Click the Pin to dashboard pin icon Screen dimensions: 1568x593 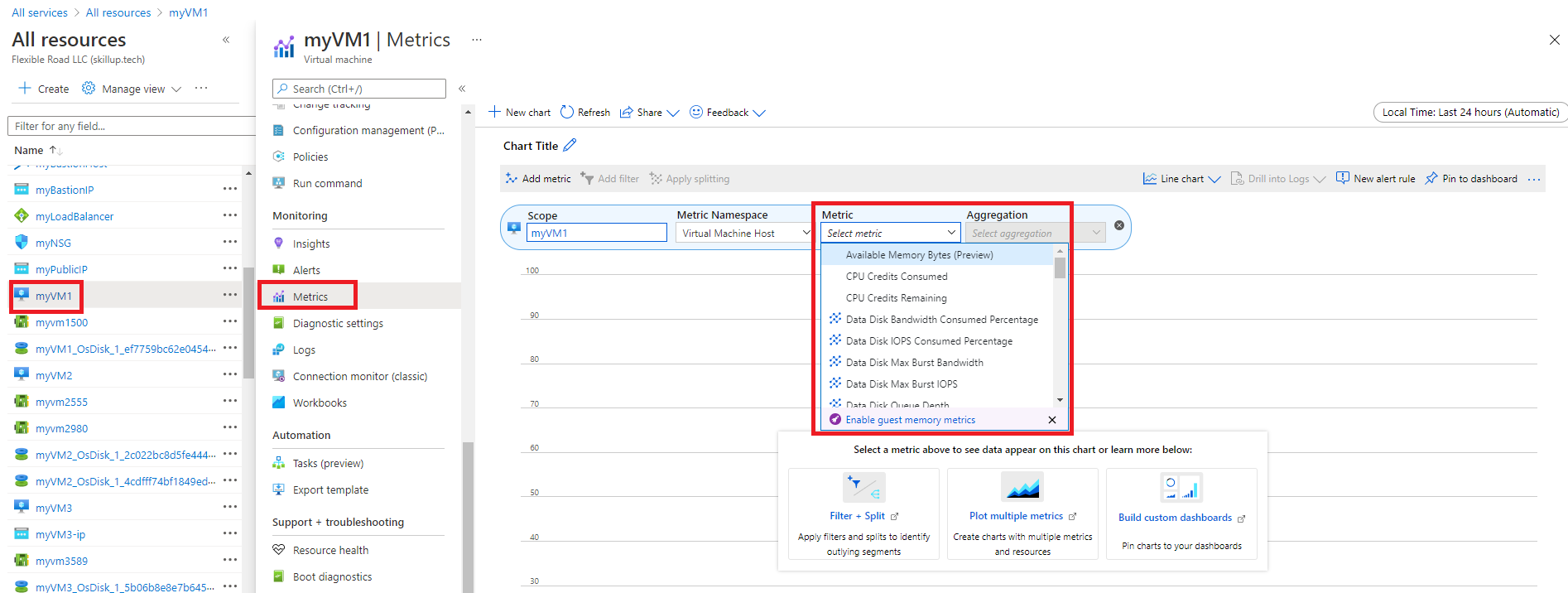[1431, 178]
